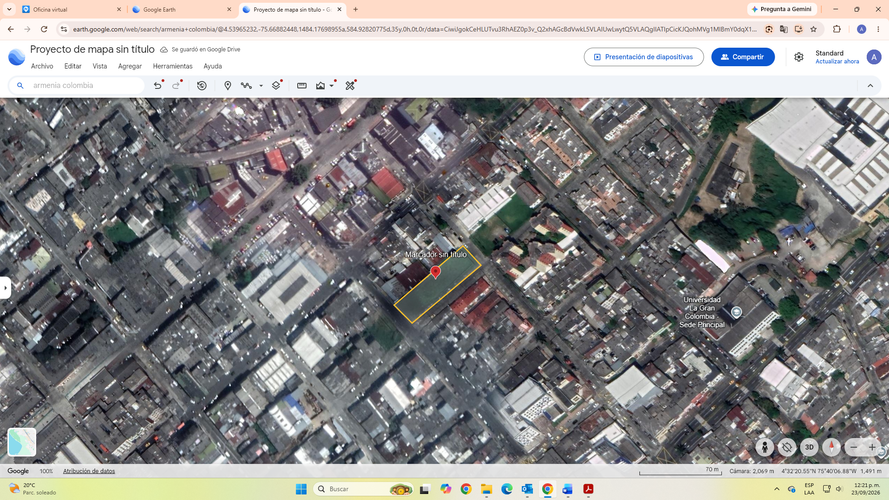Open File Explorer from taskbar
The height and width of the screenshot is (500, 889).
[x=486, y=489]
